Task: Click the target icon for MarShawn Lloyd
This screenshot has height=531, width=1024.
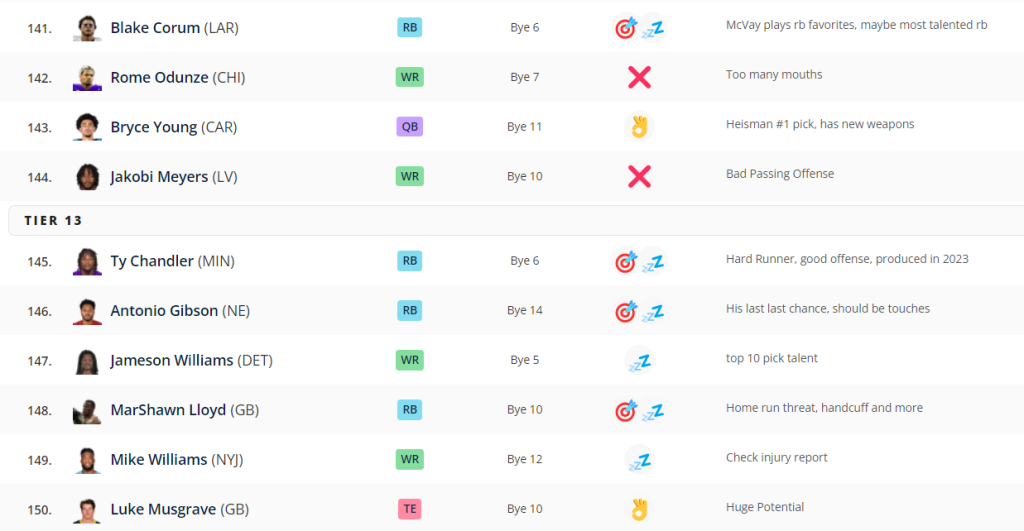Action: 626,411
